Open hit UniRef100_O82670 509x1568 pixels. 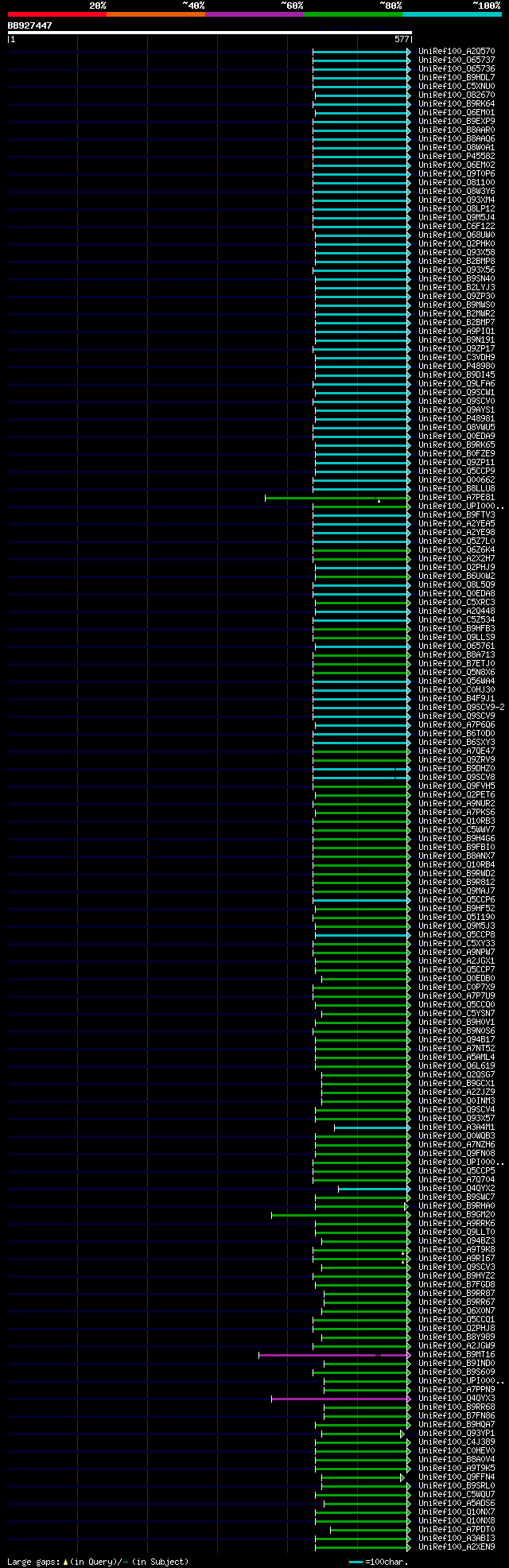457,95
